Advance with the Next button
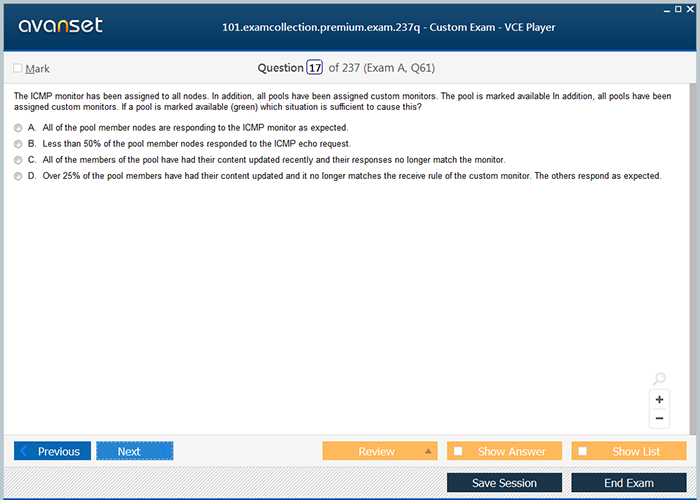 (x=134, y=451)
